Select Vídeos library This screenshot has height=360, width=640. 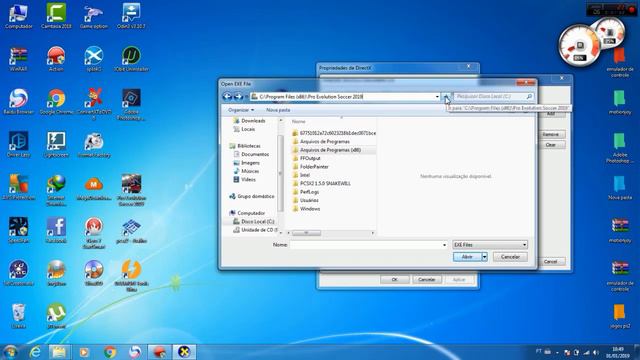point(244,180)
